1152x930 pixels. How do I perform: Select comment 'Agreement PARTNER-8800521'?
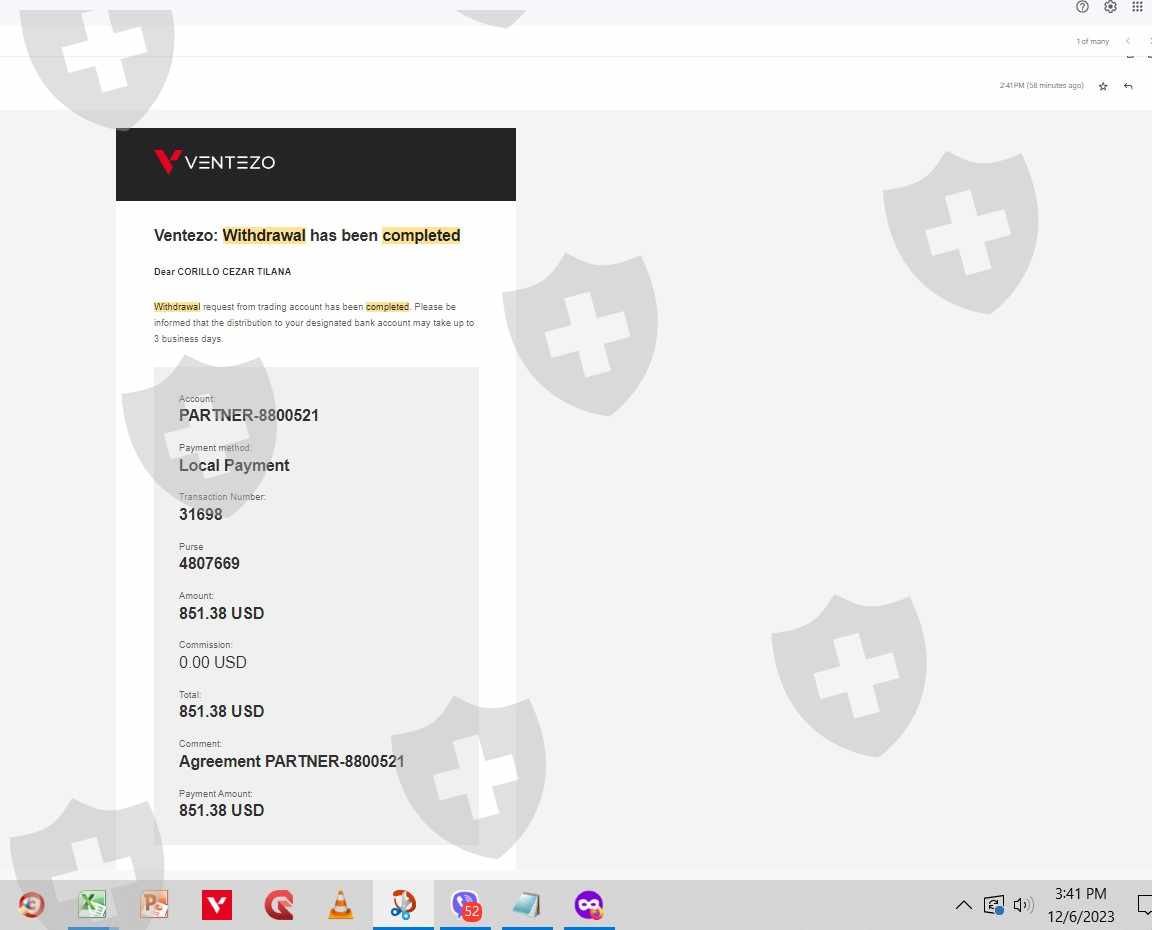291,761
